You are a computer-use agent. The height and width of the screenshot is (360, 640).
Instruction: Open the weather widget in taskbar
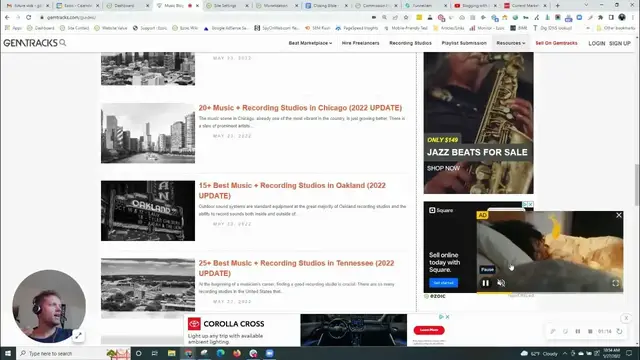click(539, 353)
